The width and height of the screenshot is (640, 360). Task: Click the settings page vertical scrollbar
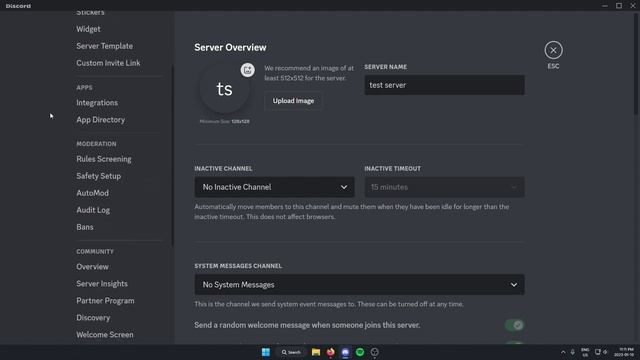636,63
